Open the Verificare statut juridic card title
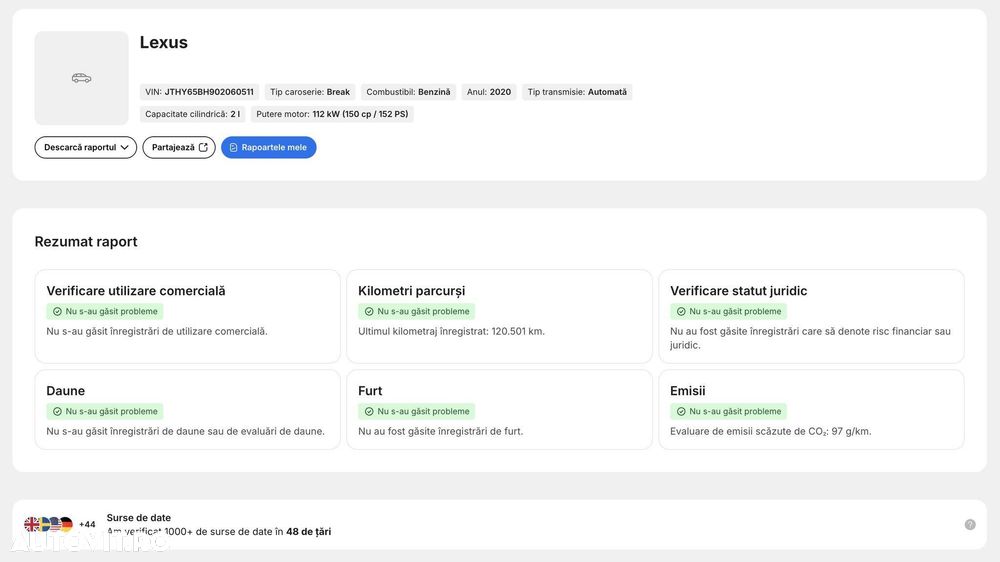Screen dimensions: 1000x562 [739, 291]
